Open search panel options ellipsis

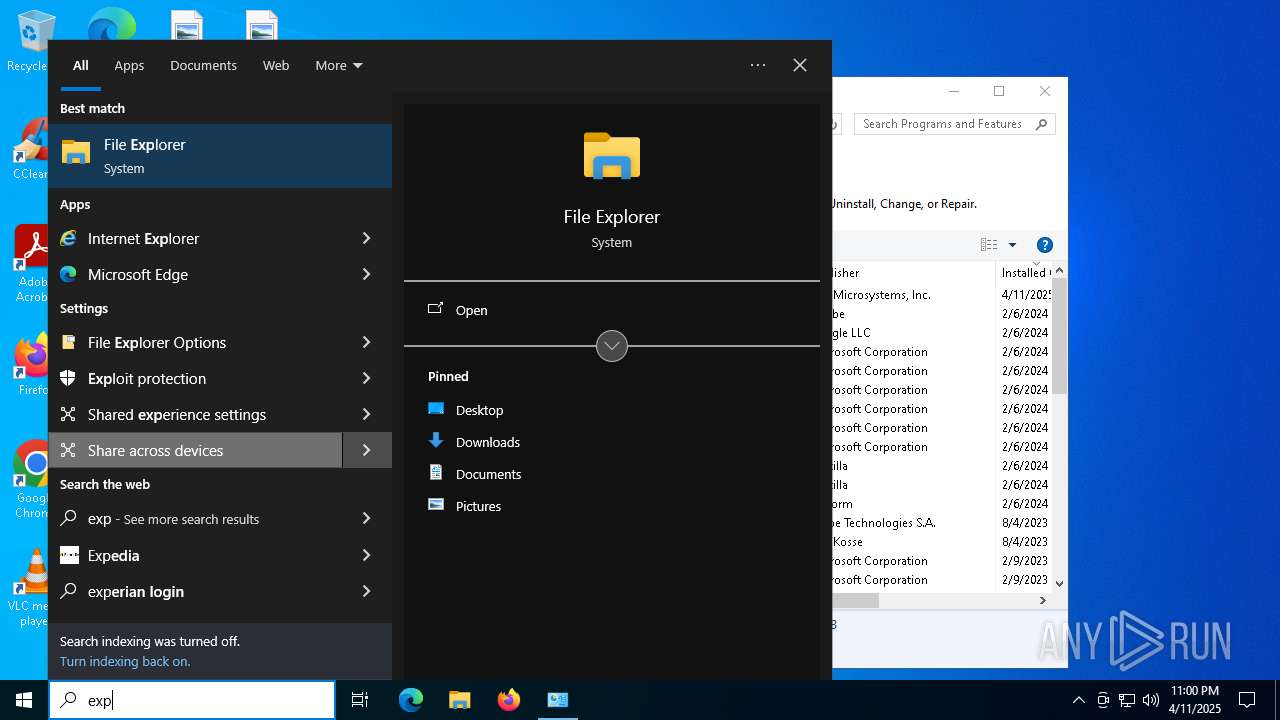[x=758, y=65]
